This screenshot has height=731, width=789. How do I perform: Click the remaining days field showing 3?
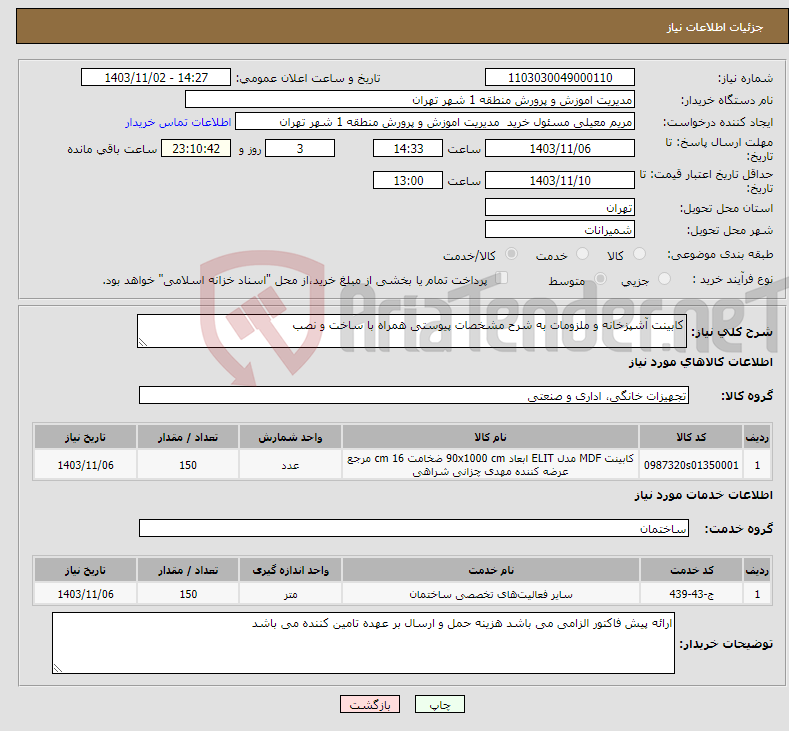click(x=300, y=148)
